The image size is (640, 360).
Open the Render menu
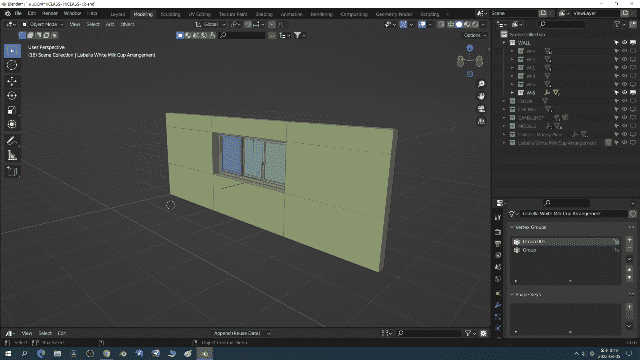pos(50,13)
